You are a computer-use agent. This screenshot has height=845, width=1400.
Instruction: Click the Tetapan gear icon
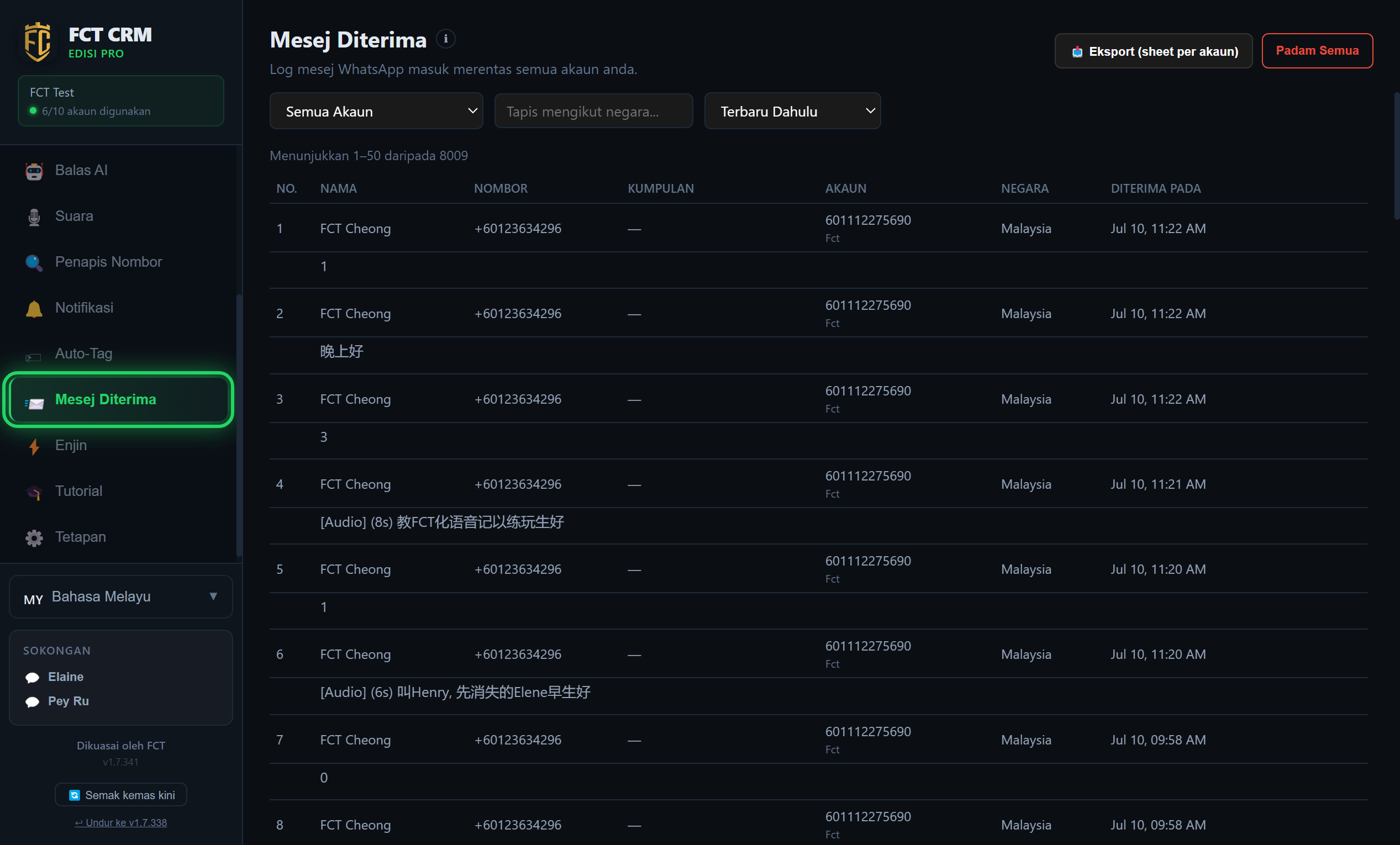tap(34, 538)
